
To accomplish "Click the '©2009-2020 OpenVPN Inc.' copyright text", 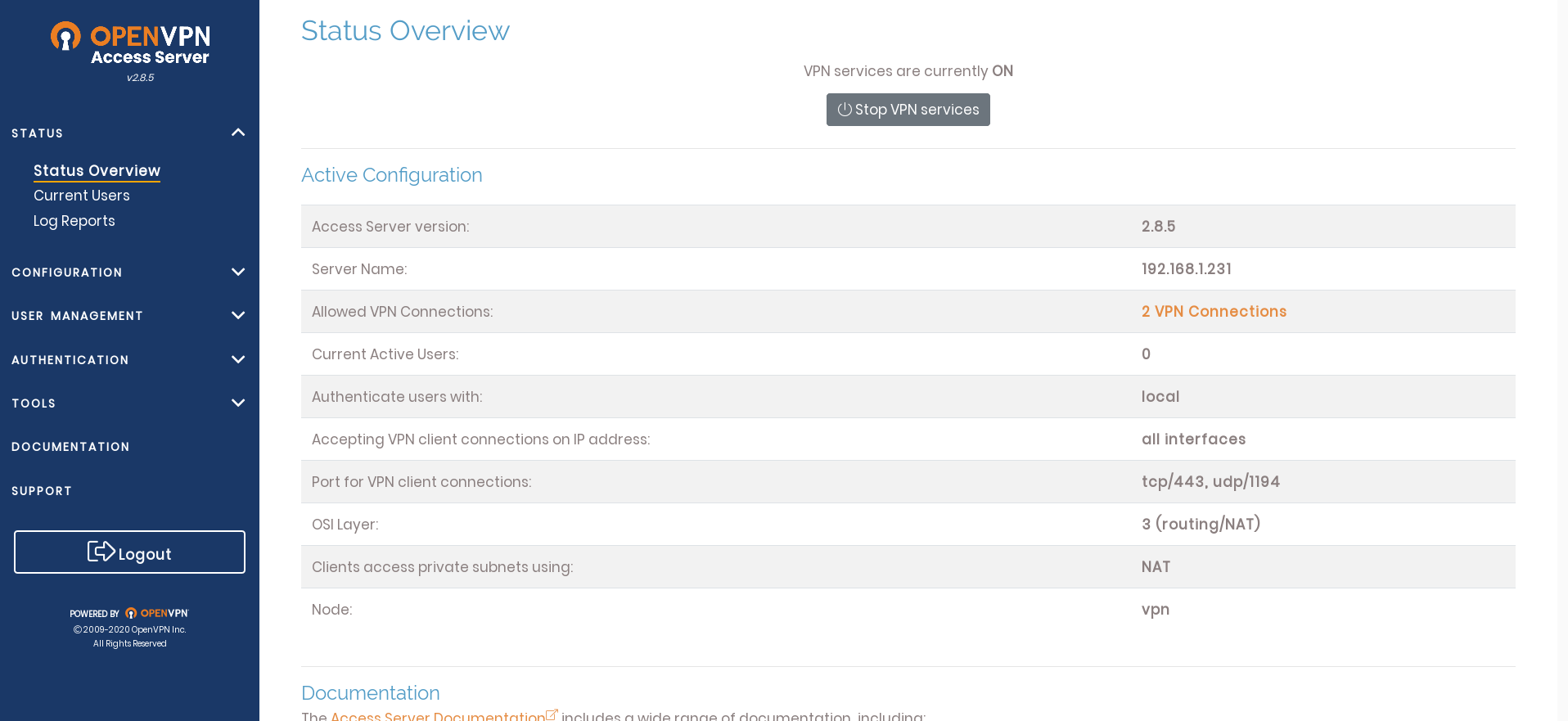I will 129,629.
